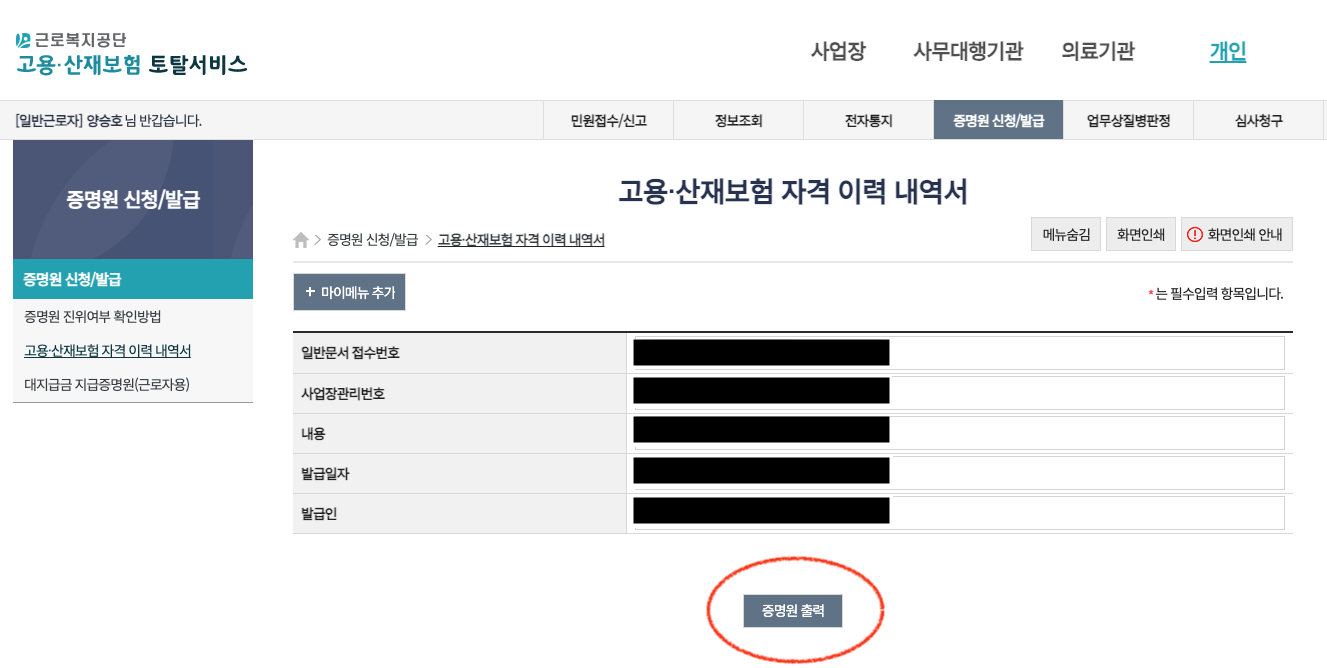The height and width of the screenshot is (668, 1327).
Task: Click the circled 증명원 출력 button
Action: tap(792, 611)
